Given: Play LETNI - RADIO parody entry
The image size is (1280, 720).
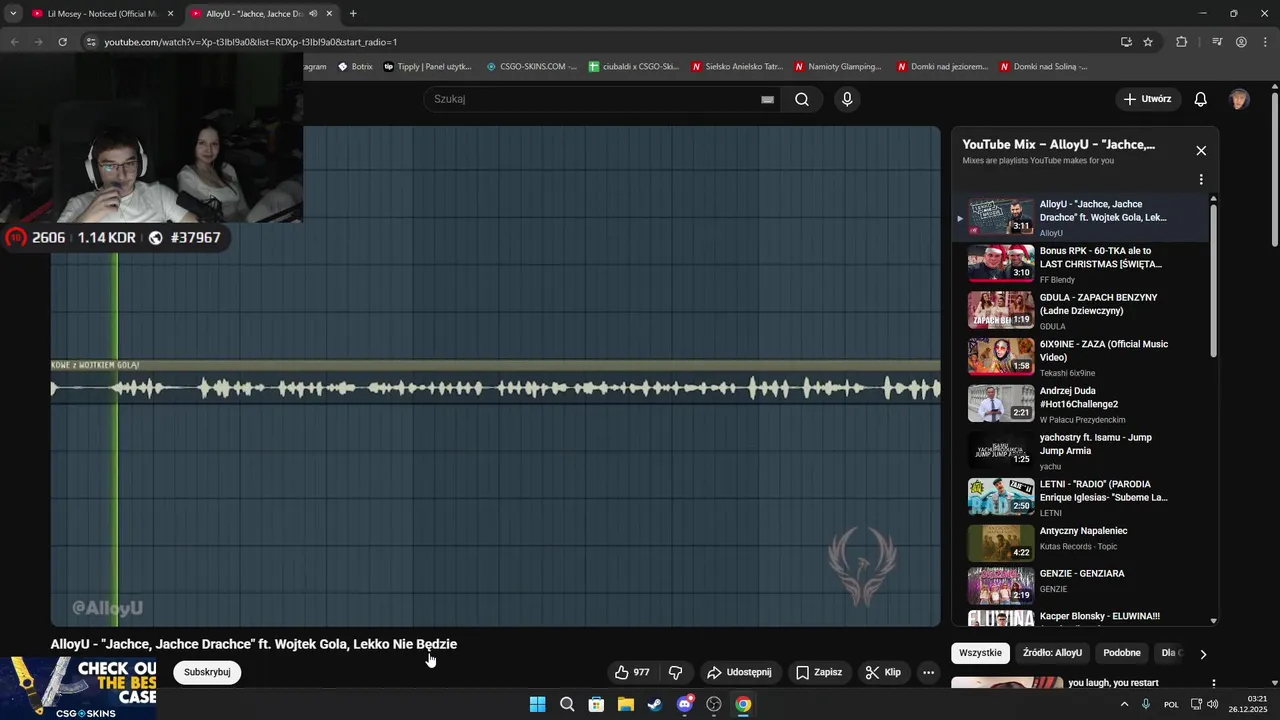Looking at the screenshot, I should pyautogui.click(x=1080, y=497).
